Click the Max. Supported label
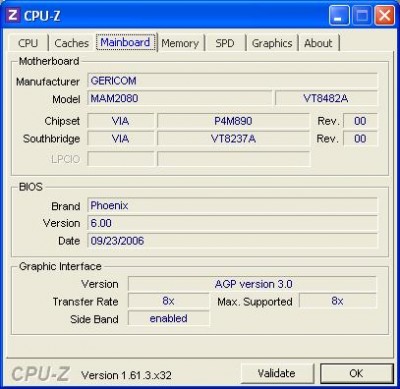 click(255, 302)
